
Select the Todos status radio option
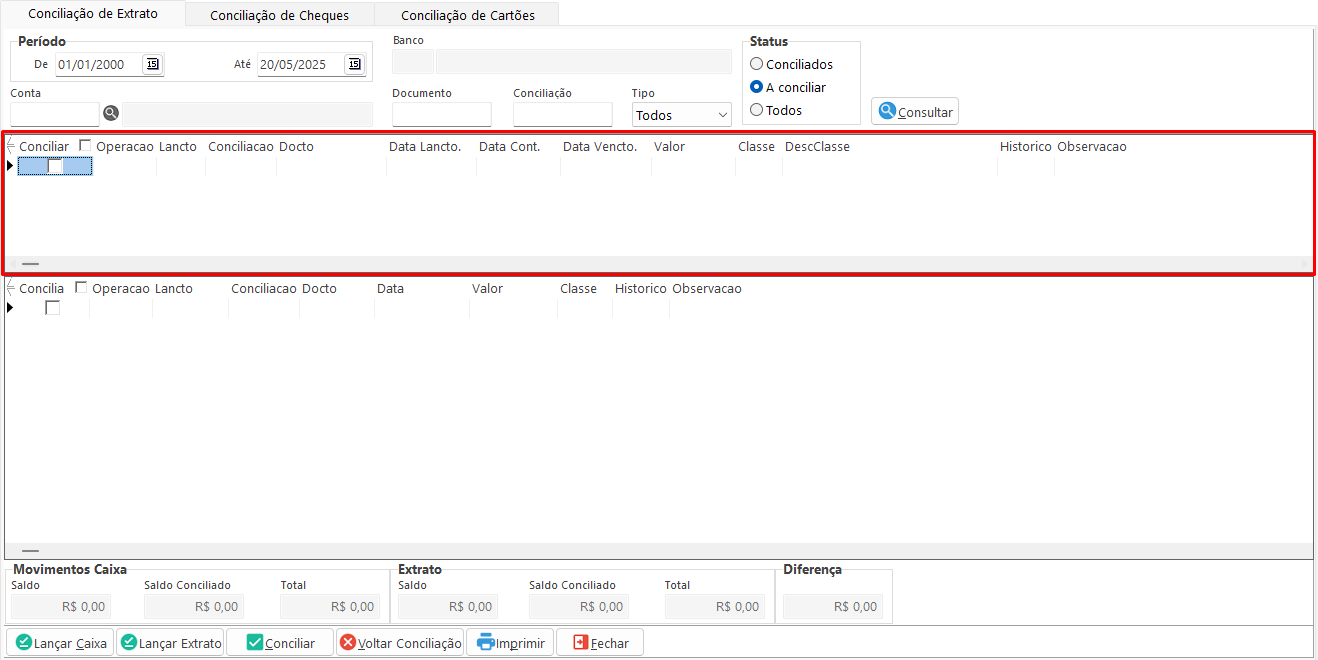click(x=757, y=110)
